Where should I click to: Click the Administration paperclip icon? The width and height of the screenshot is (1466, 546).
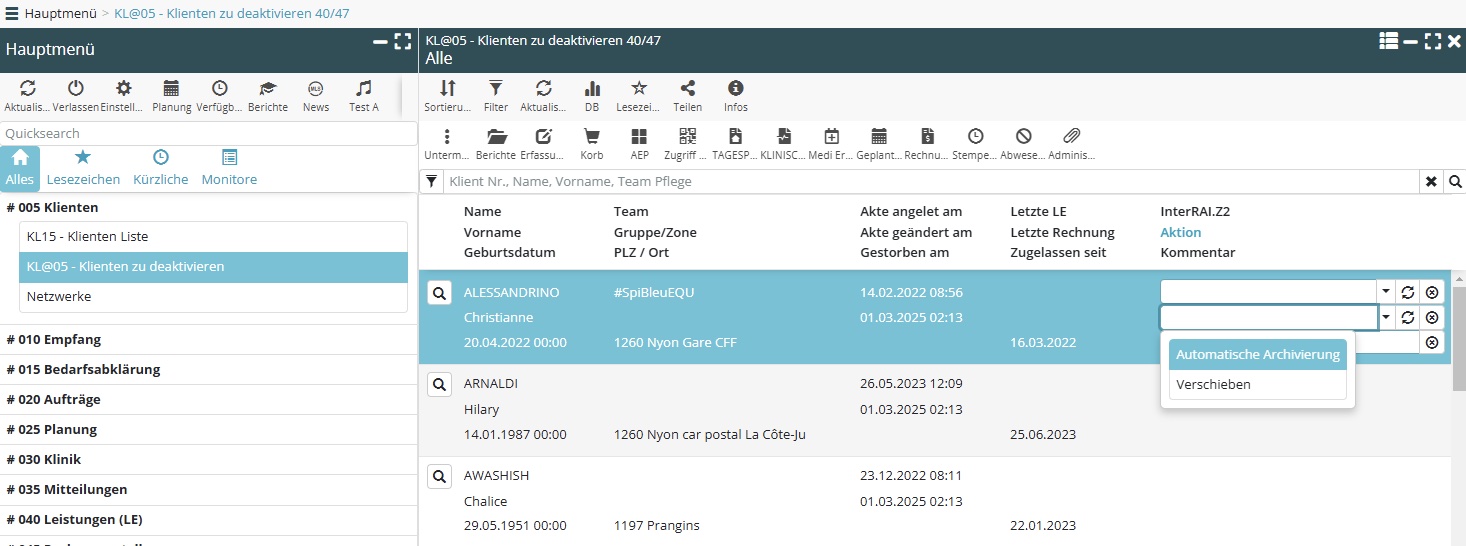[x=1071, y=138]
